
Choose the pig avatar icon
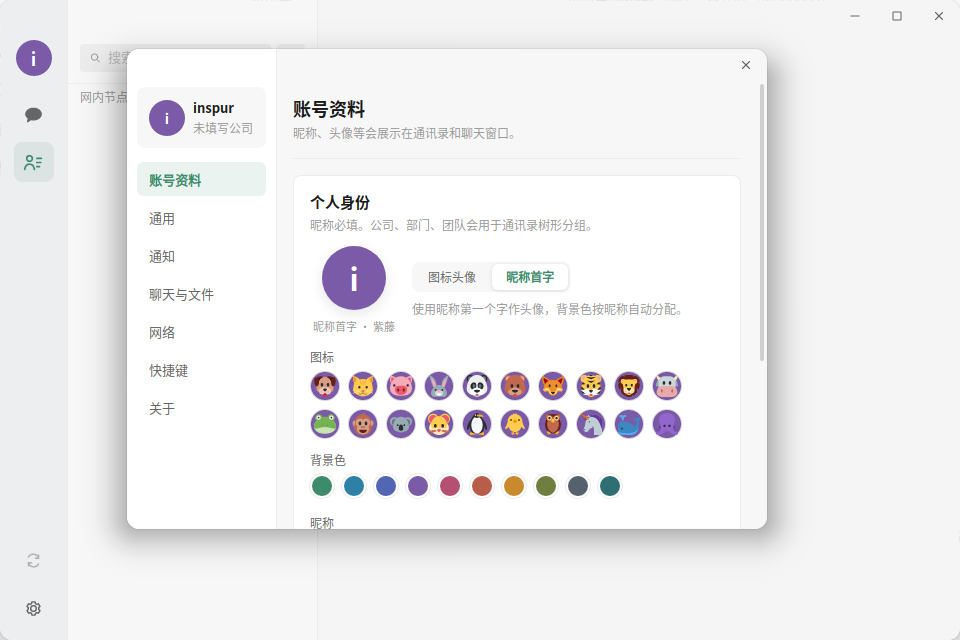(x=400, y=386)
